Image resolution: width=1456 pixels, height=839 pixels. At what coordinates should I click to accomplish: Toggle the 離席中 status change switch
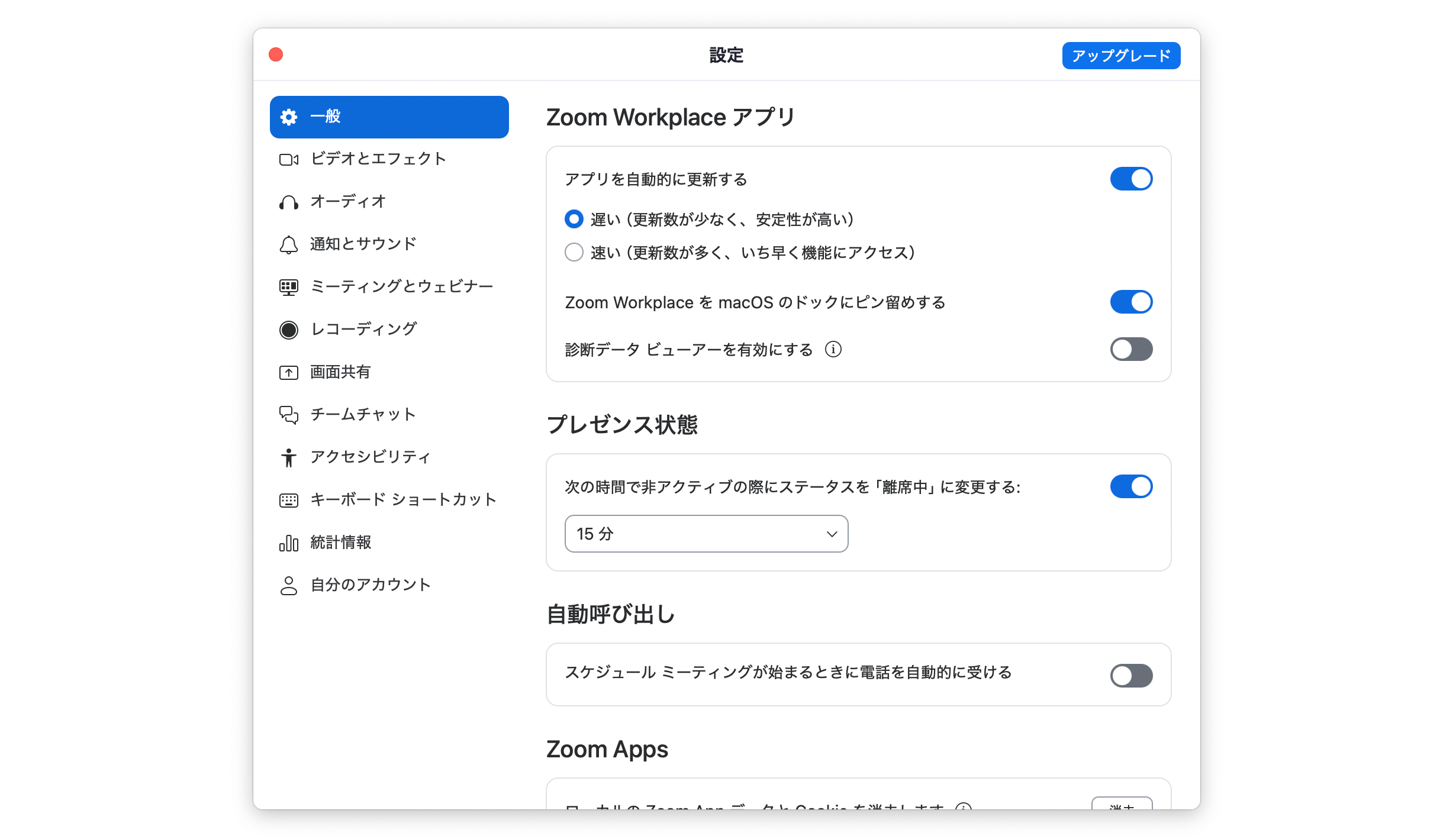click(1131, 486)
